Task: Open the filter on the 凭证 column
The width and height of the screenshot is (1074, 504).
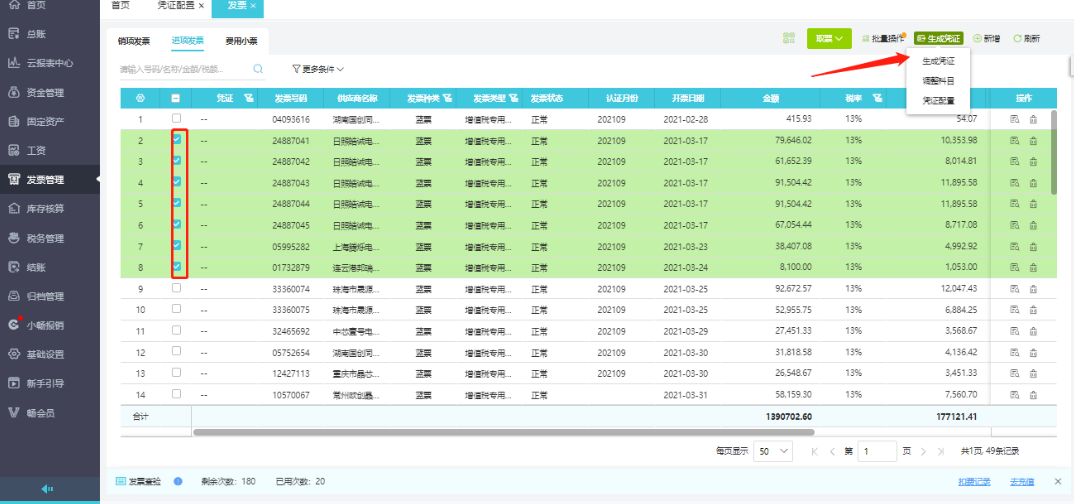Action: coord(249,99)
